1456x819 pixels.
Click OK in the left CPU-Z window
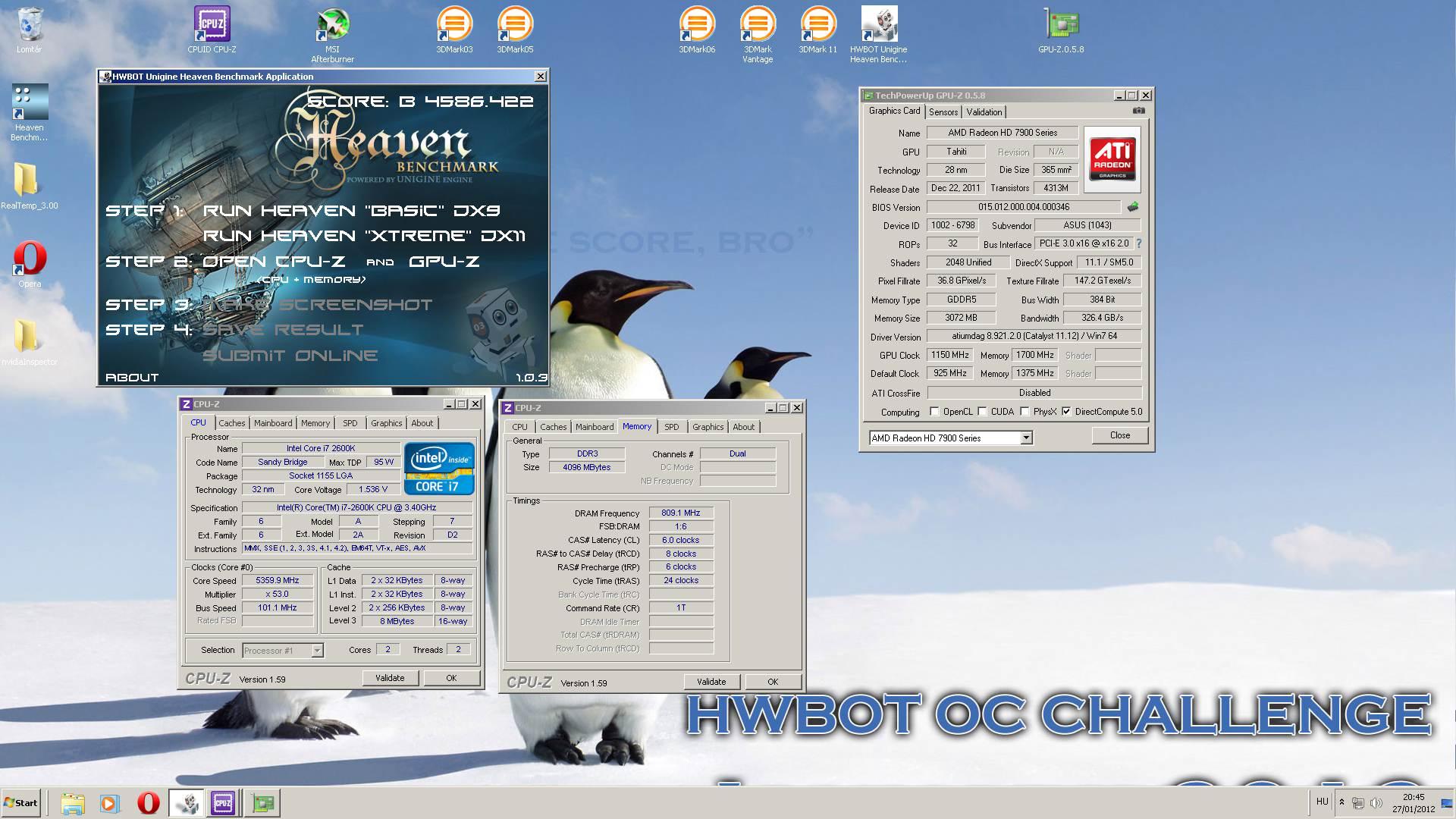[x=451, y=678]
